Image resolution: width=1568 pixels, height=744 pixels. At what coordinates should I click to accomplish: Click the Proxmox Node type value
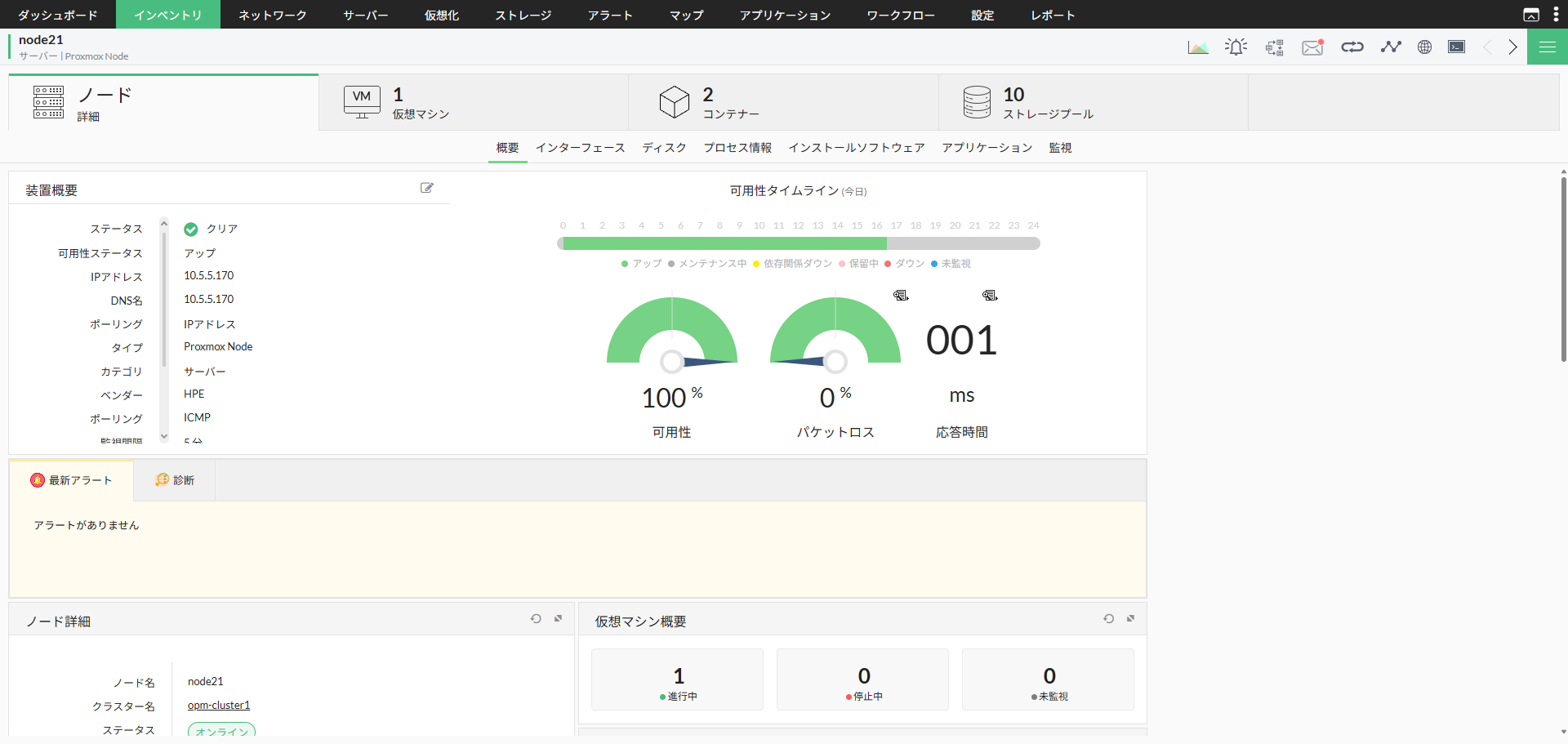pos(218,347)
